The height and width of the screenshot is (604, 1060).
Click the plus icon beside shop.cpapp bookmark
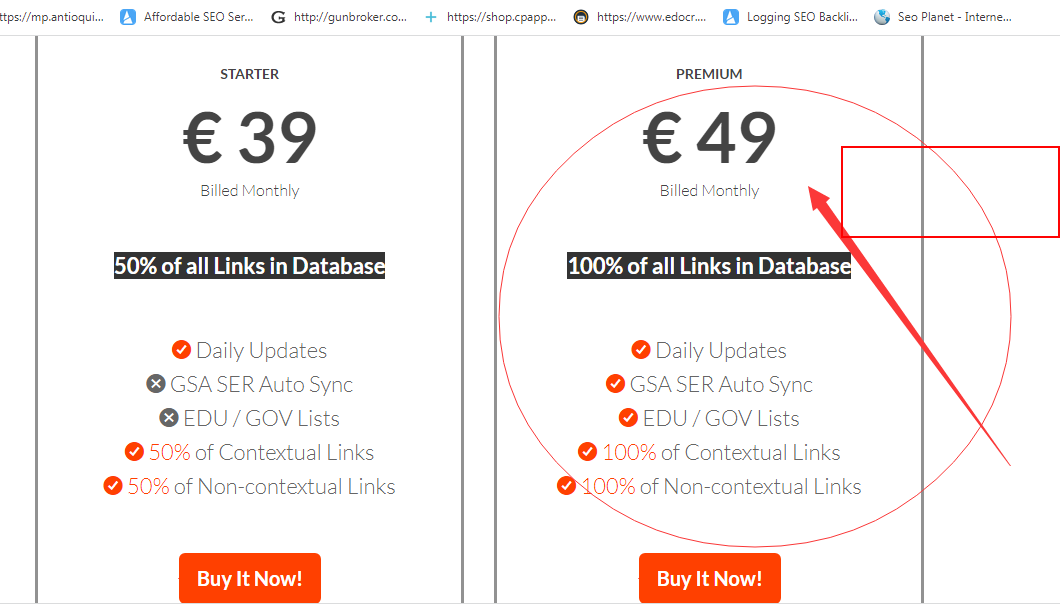tap(431, 17)
